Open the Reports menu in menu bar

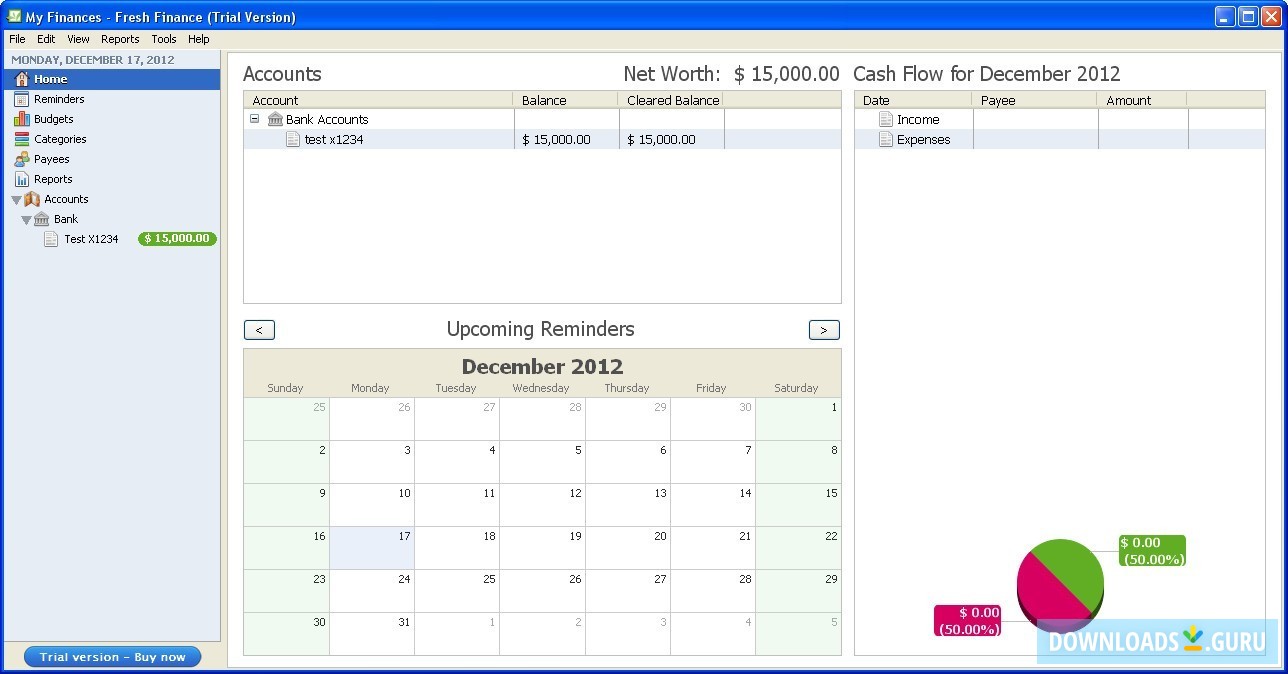(x=120, y=39)
